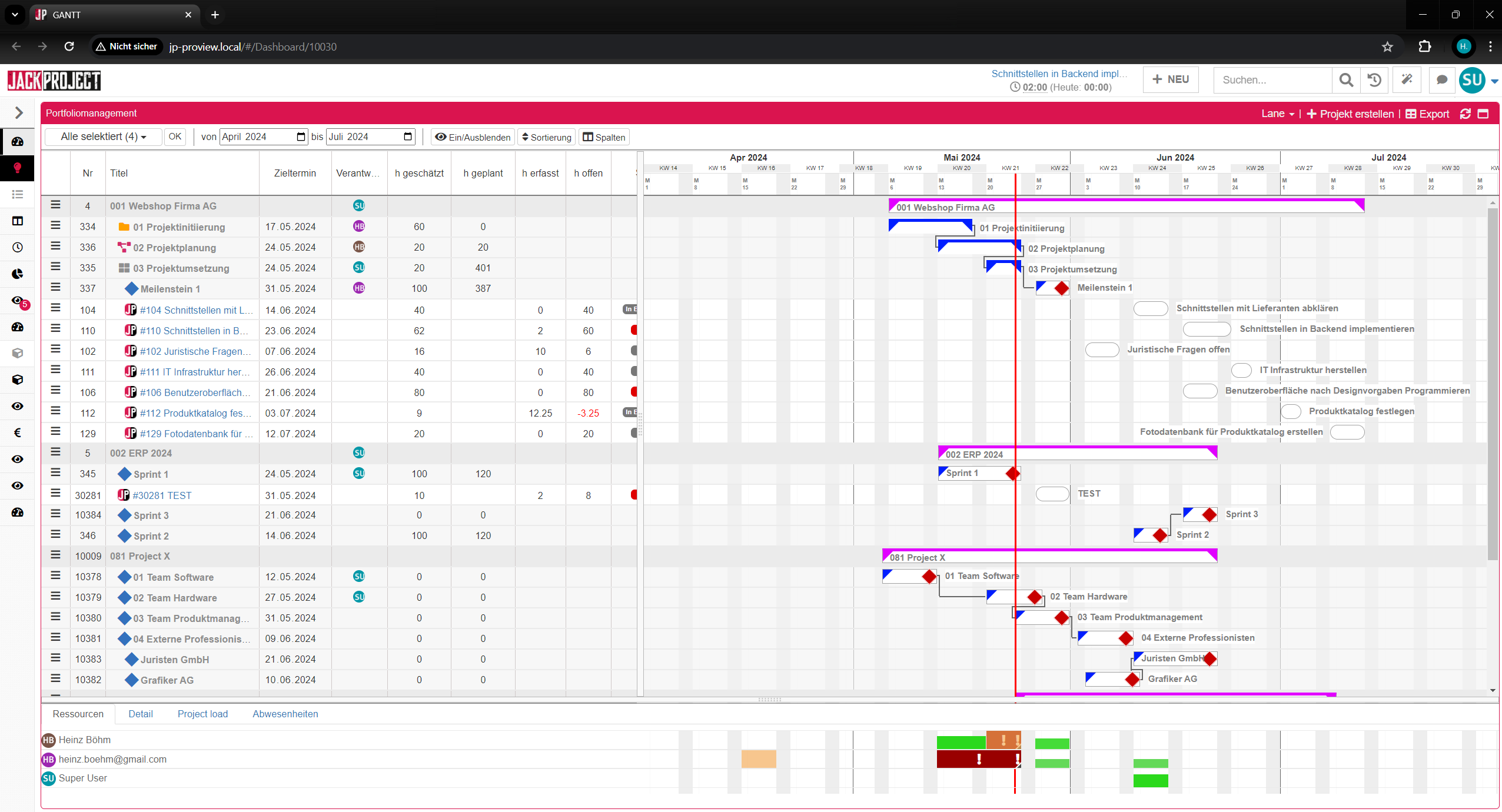Click the pie chart sidebar icon
Screen dimensions: 1502x812
(18, 274)
